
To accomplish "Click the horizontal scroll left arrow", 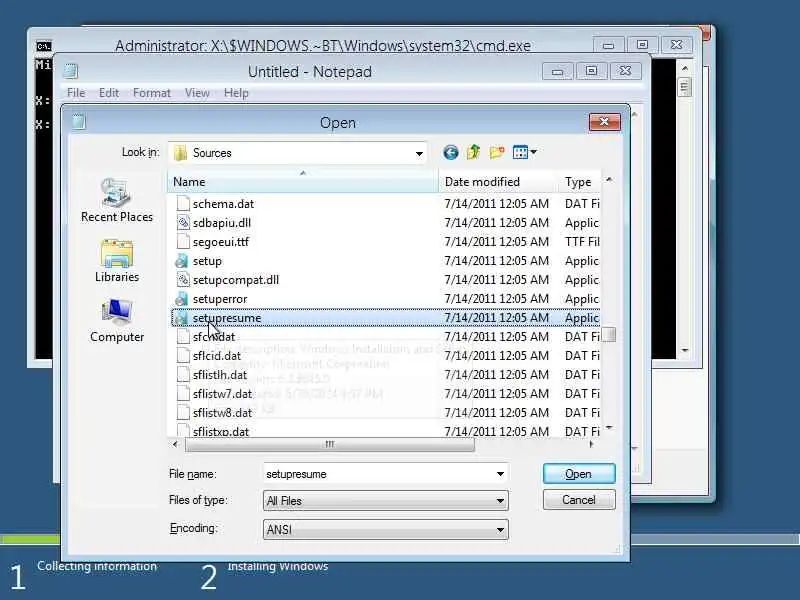I will coord(176,444).
